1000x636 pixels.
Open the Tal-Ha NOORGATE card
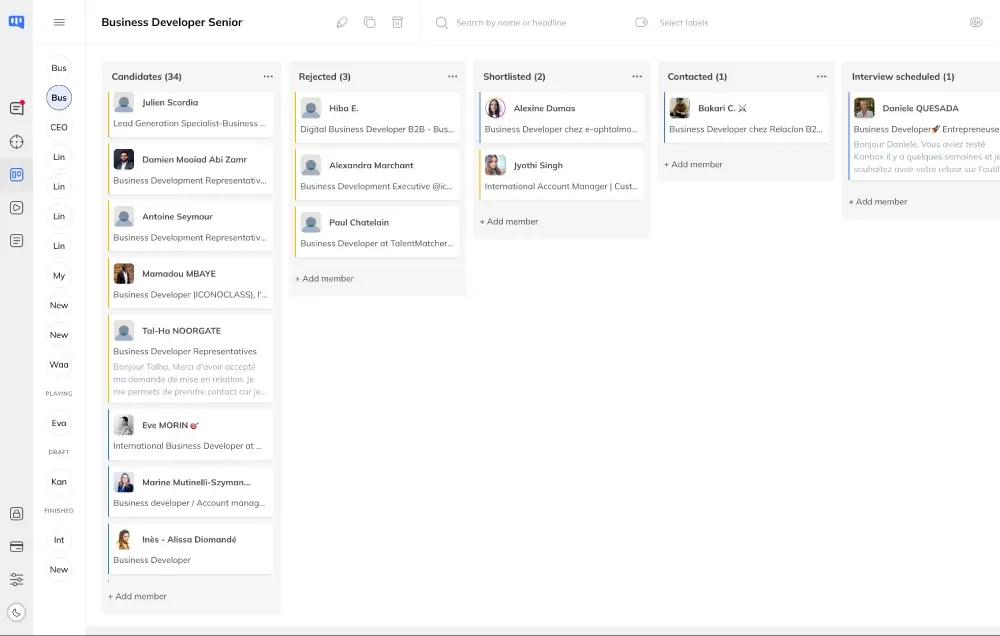(191, 360)
